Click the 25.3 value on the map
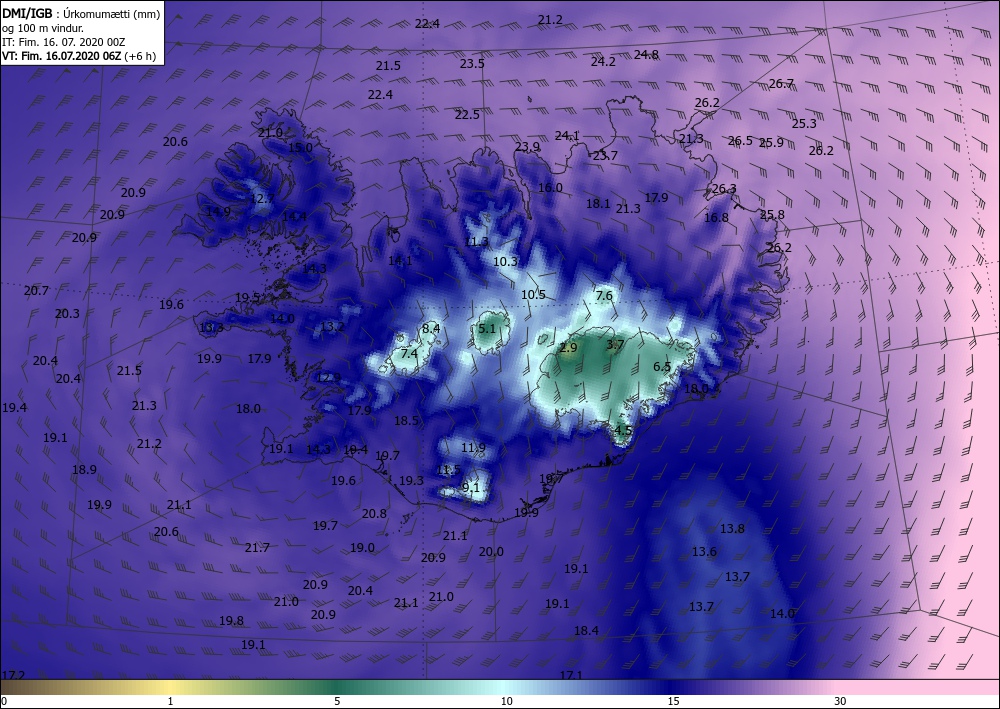Viewport: 1000px width, 709px height. (x=804, y=124)
